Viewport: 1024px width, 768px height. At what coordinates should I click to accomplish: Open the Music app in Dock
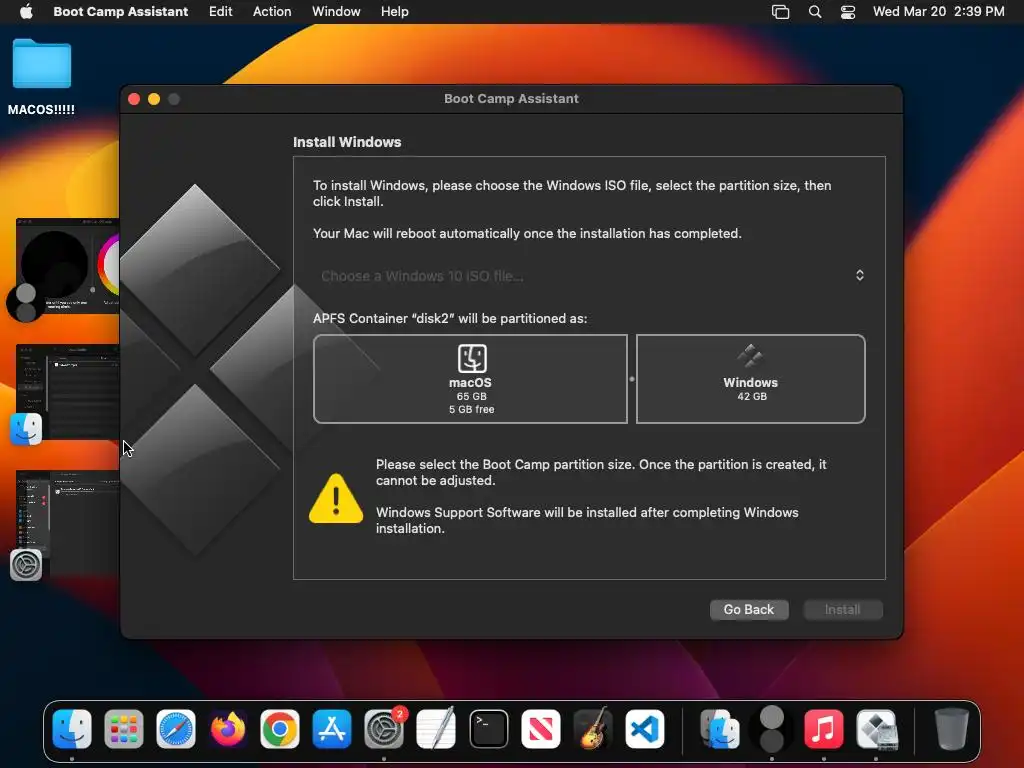point(824,728)
